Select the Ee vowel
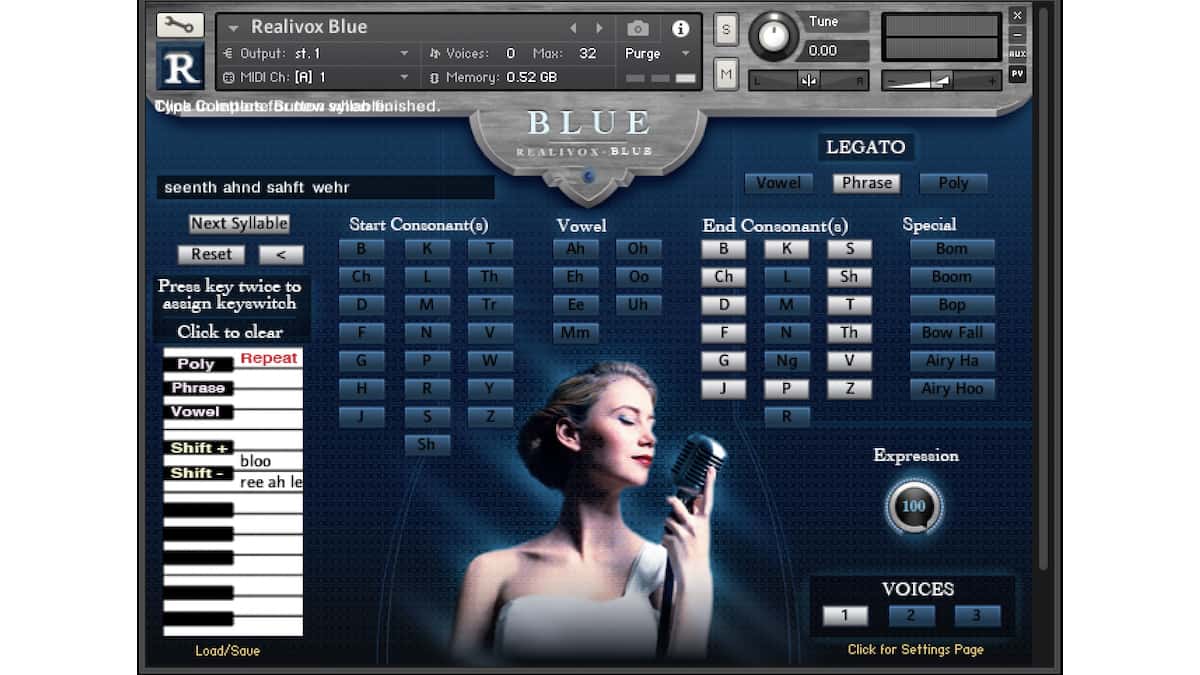Screen dimensions: 1200x675 576,305
